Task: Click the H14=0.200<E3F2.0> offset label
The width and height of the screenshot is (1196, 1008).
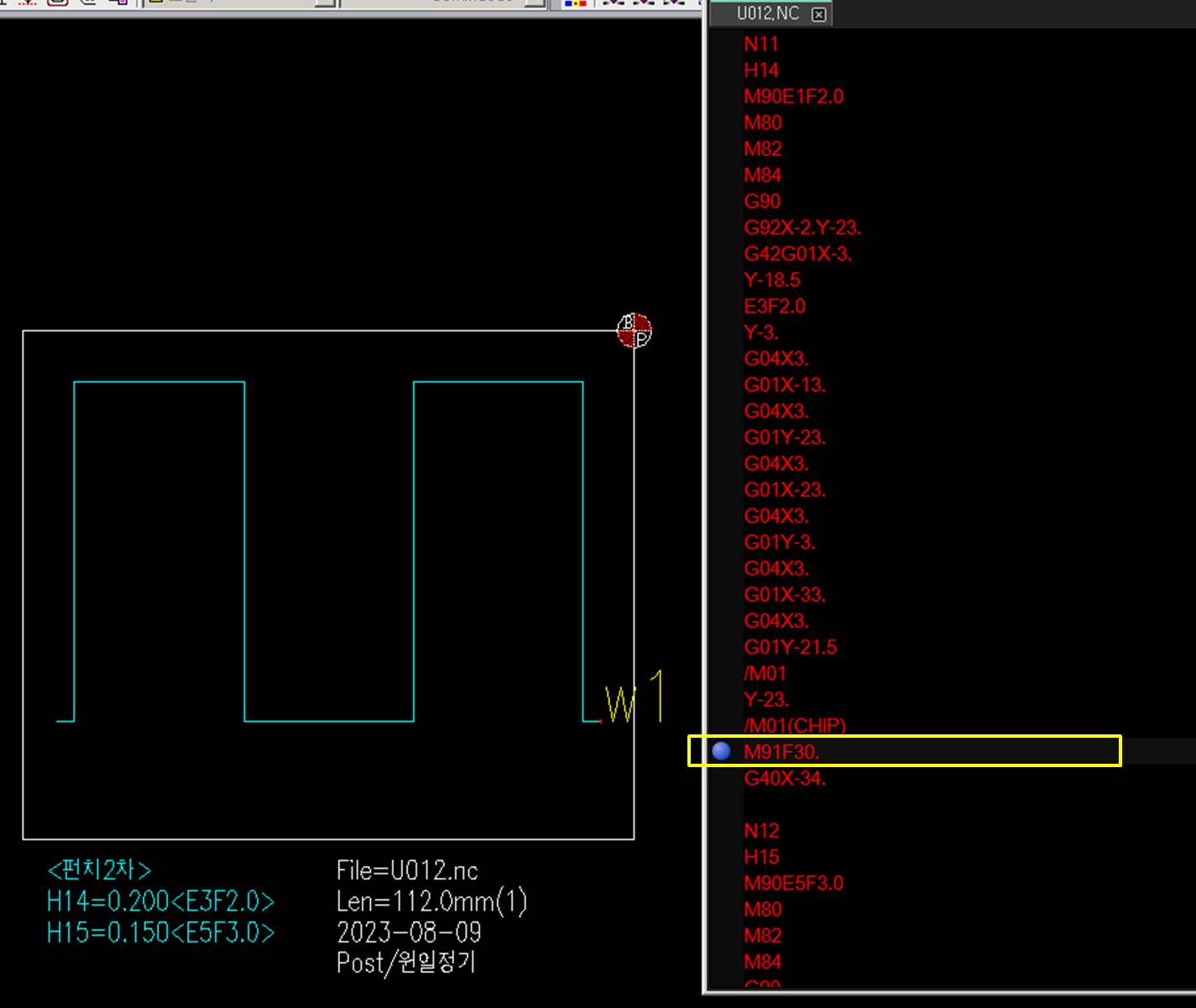Action: click(x=160, y=901)
